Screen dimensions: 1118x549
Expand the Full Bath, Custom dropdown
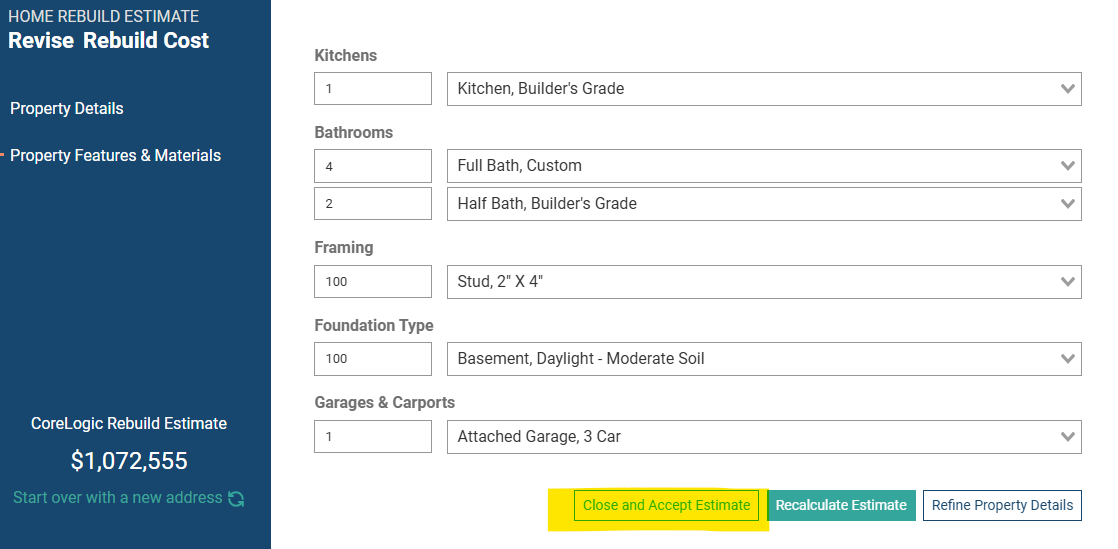[764, 166]
